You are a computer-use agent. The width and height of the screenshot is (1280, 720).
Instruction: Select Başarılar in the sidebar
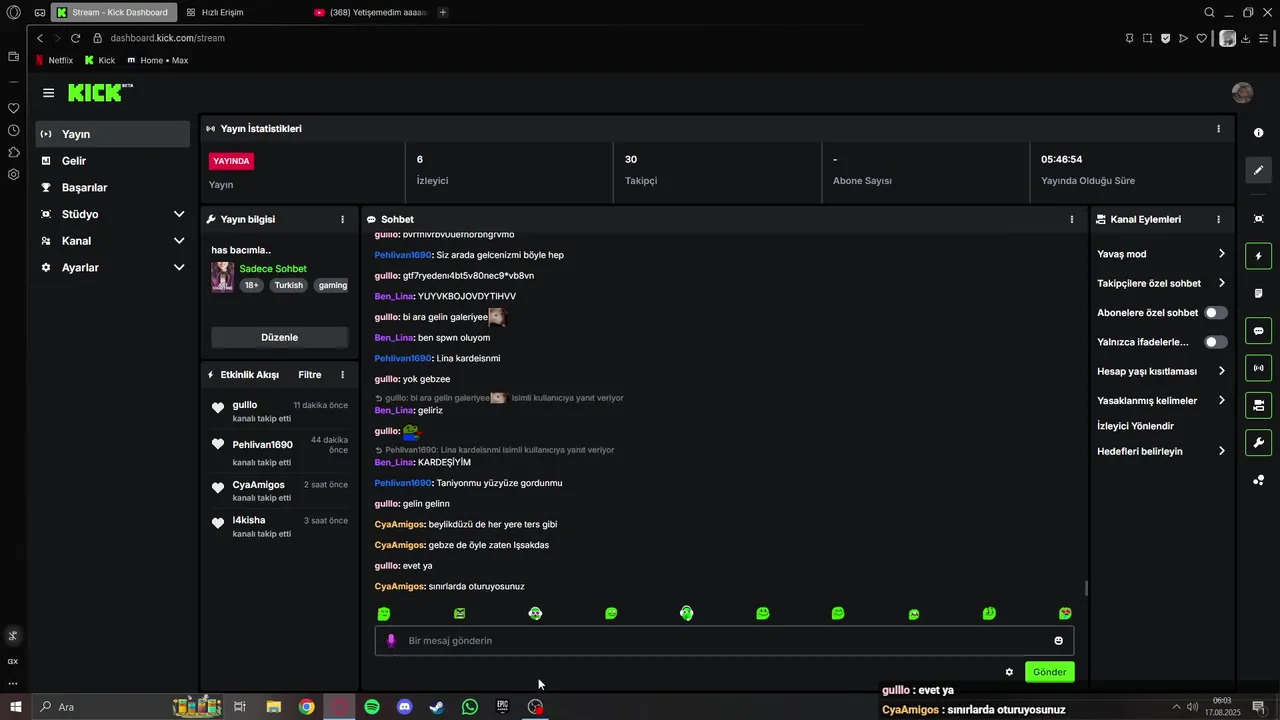[x=112, y=188]
